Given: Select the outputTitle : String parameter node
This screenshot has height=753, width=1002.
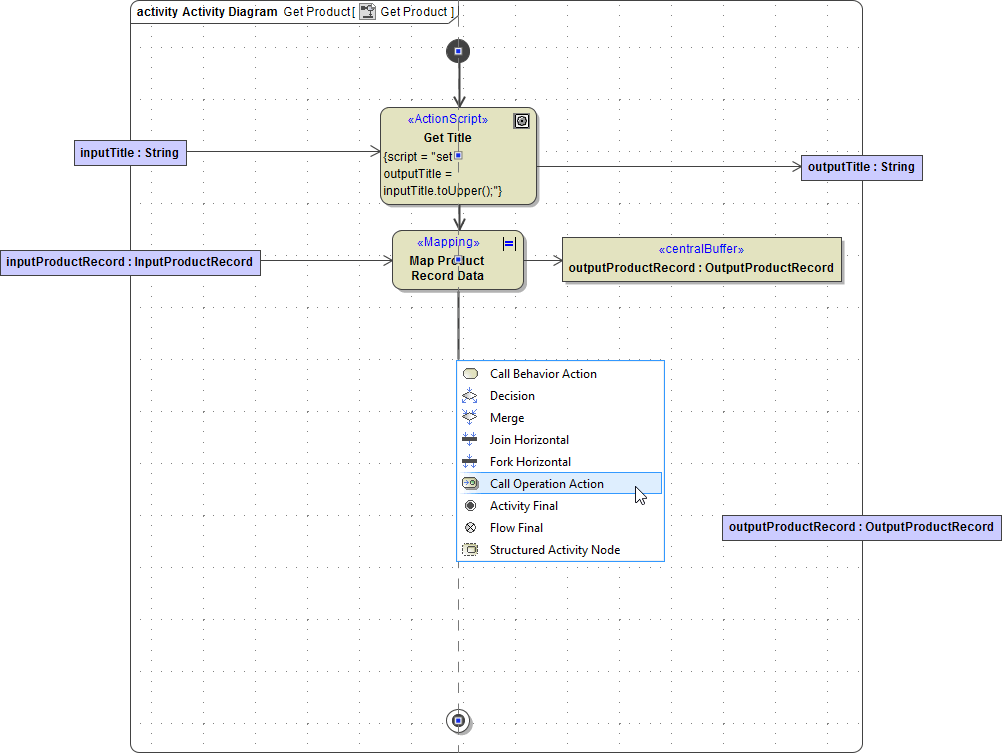Looking at the screenshot, I should 861,167.
